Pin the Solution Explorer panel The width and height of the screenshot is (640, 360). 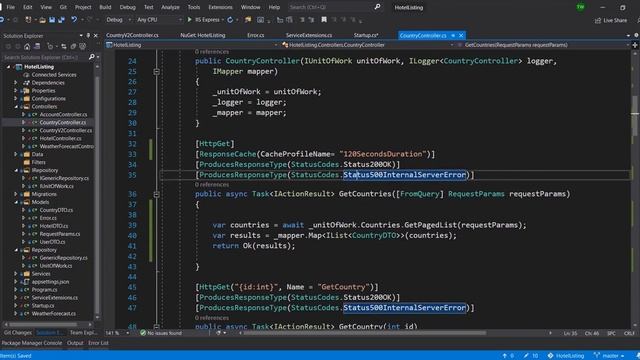(x=88, y=36)
